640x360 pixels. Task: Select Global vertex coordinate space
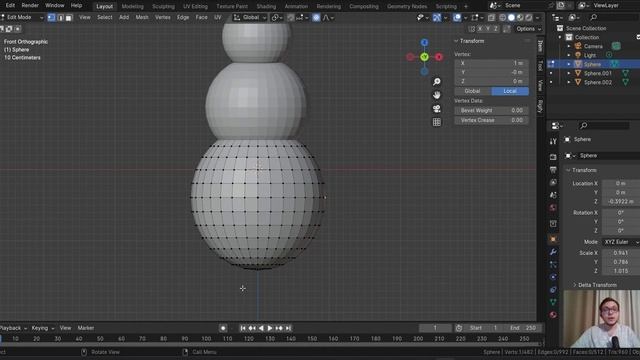tap(473, 91)
